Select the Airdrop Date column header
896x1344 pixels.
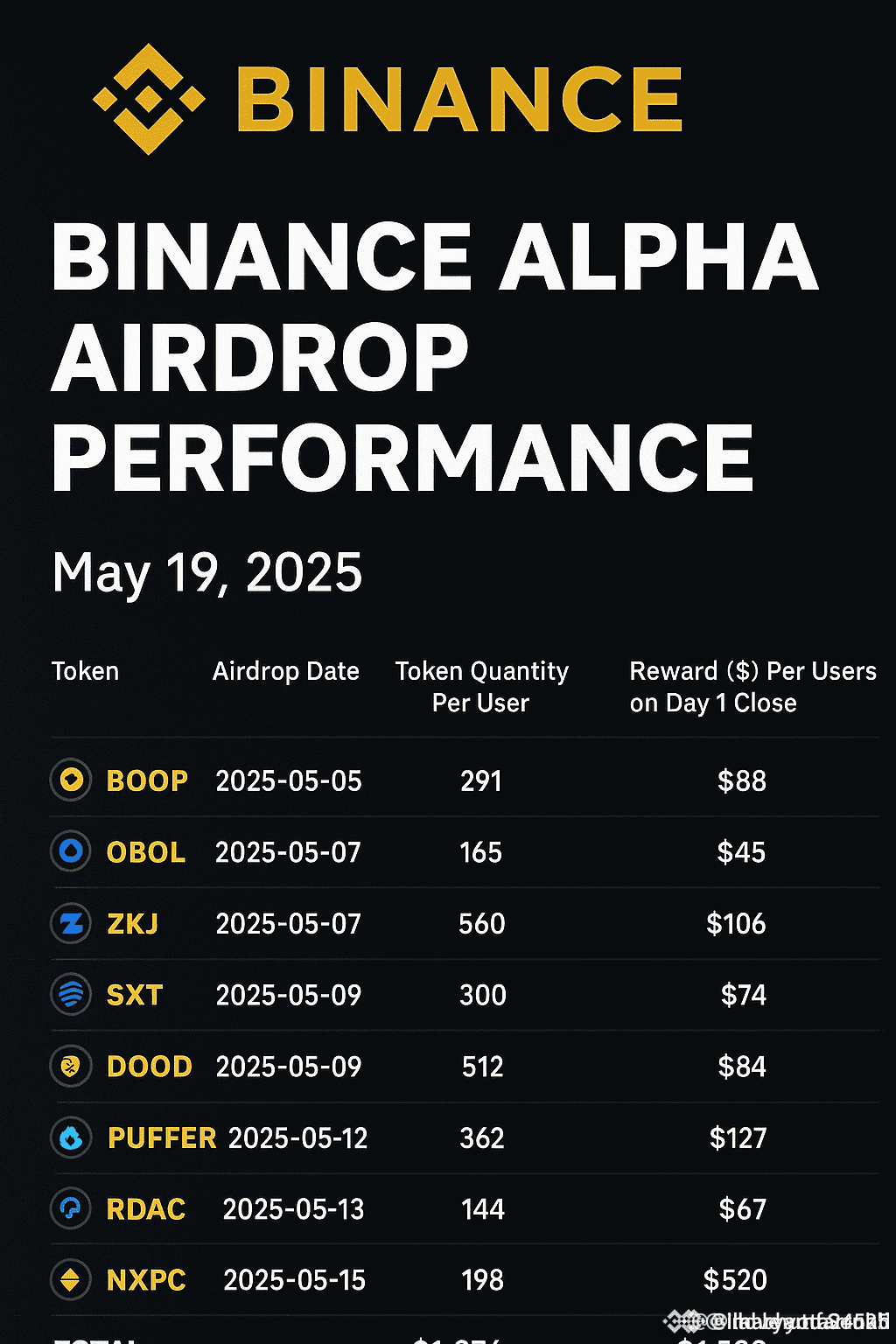tap(285, 671)
